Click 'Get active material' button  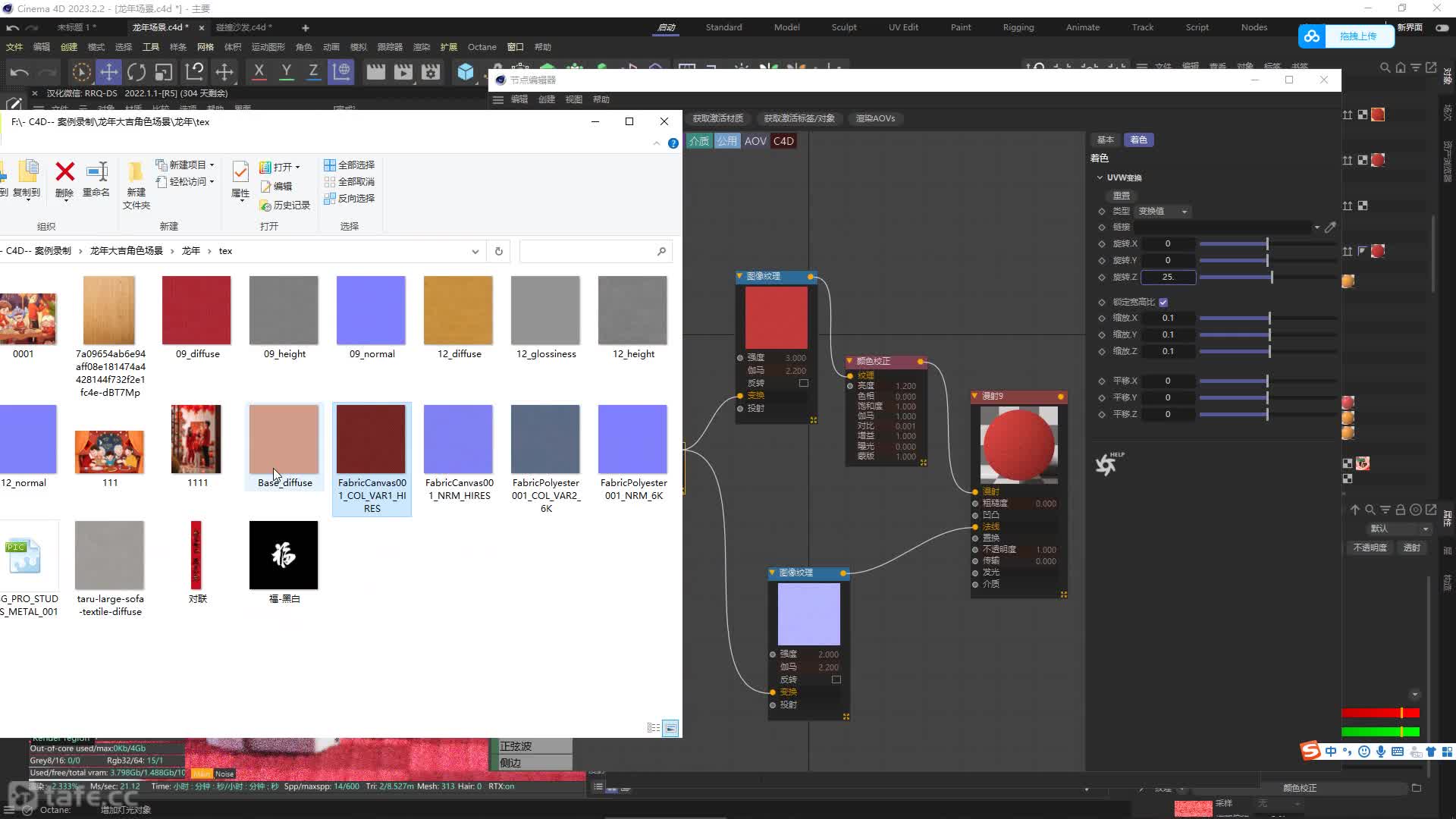point(718,118)
